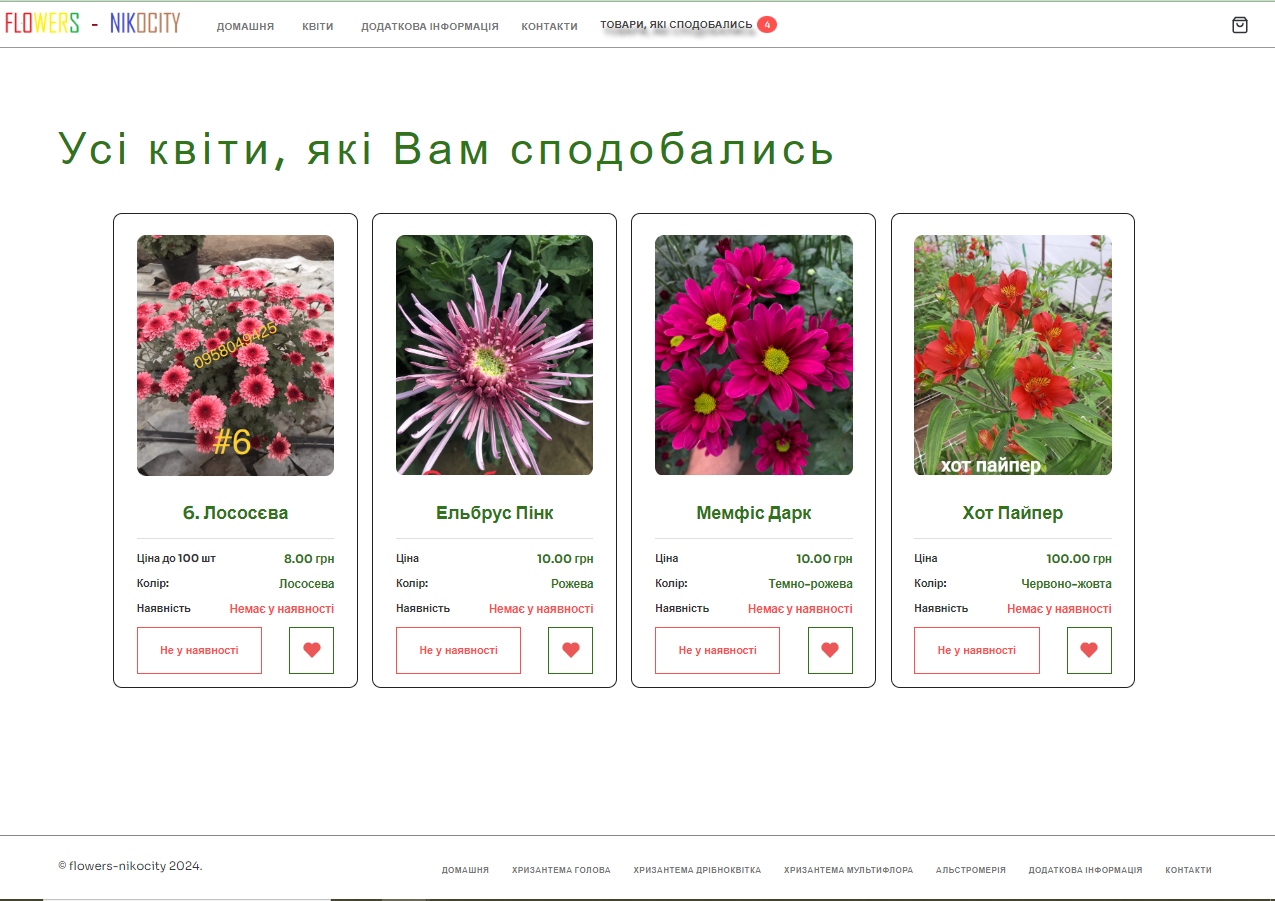Unlike 6. Лососєва with heart button
Screen dimensions: 1275x901
[311, 650]
